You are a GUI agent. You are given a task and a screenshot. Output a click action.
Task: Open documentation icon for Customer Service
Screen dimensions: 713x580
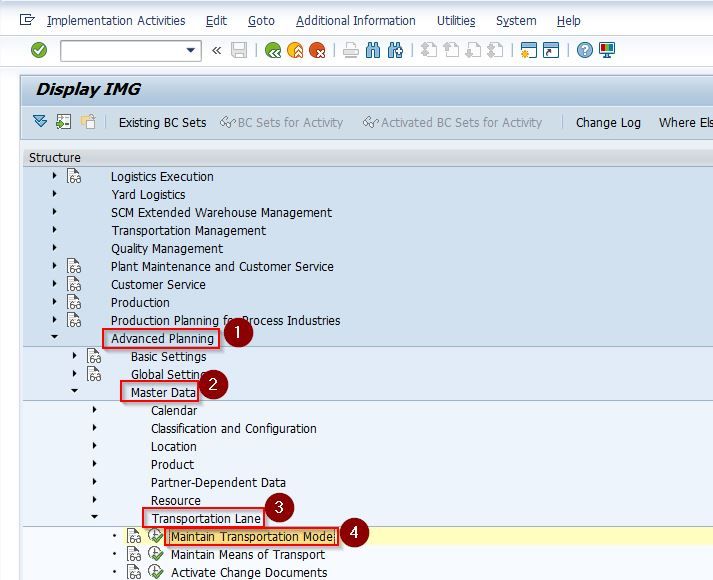tap(74, 284)
